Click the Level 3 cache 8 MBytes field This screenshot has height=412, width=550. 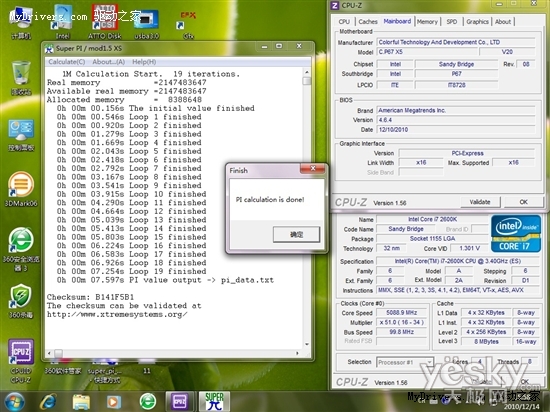(x=486, y=342)
